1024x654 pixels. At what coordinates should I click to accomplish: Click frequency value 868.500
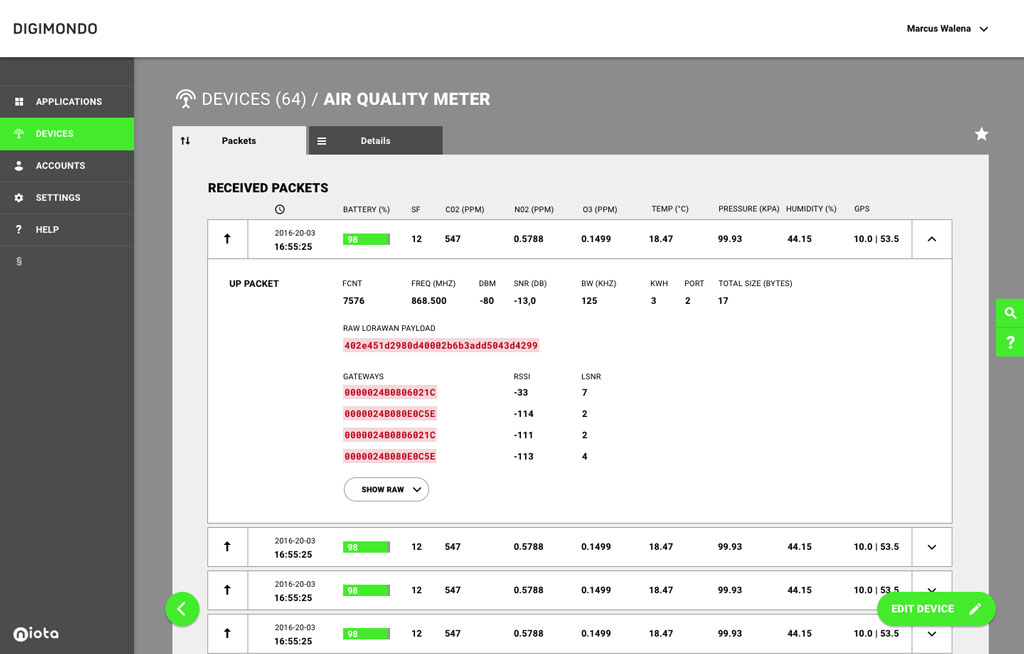(x=429, y=301)
